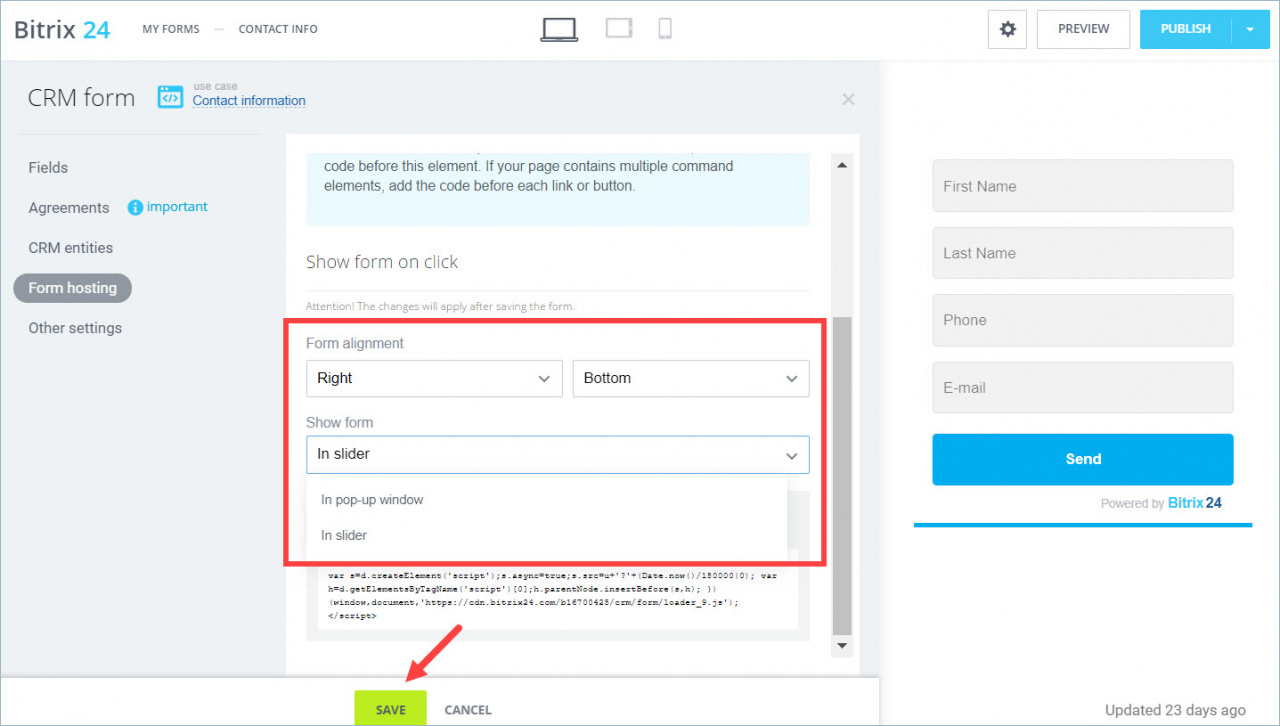
Task: Click the blue info icon beside Agreements
Action: coord(135,207)
